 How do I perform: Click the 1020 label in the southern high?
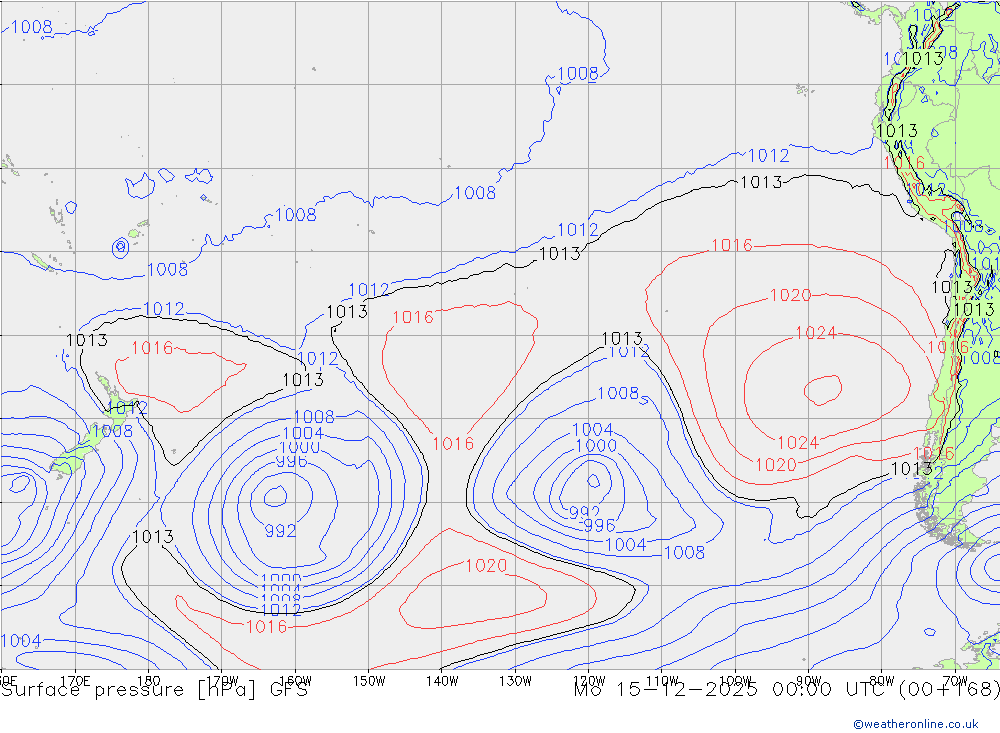point(486,566)
